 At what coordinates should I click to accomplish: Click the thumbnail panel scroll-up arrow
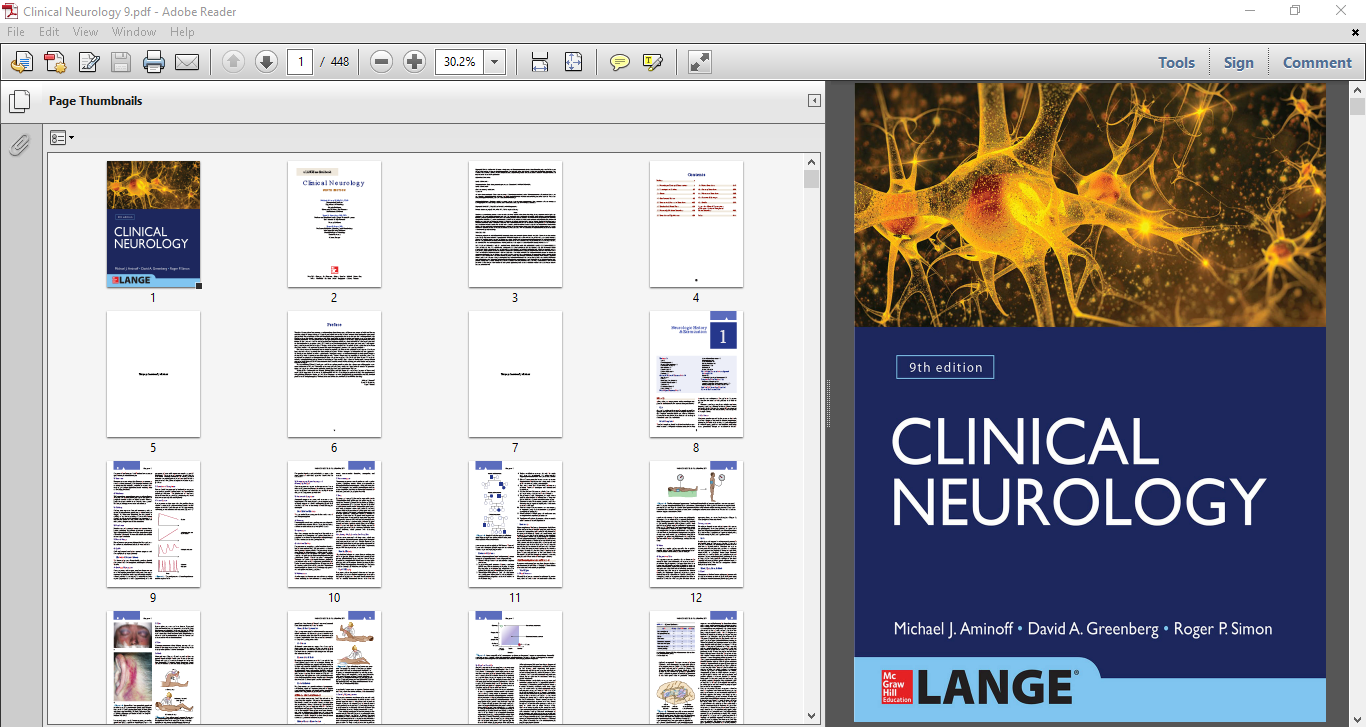tap(811, 162)
